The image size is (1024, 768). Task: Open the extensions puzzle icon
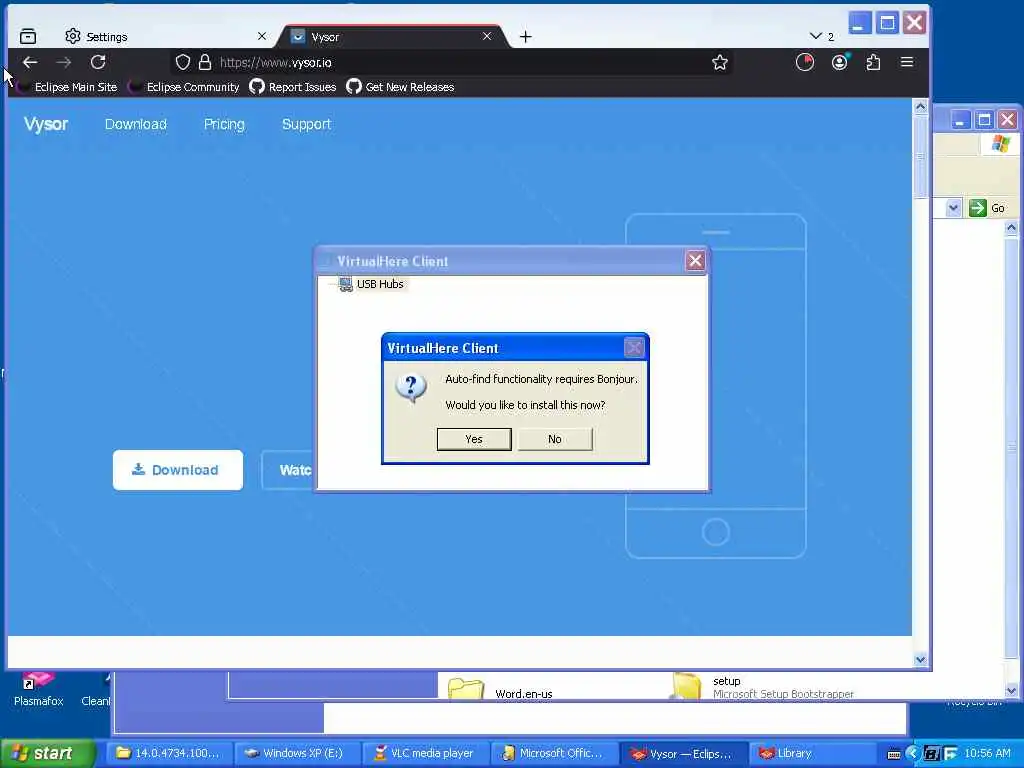(873, 63)
